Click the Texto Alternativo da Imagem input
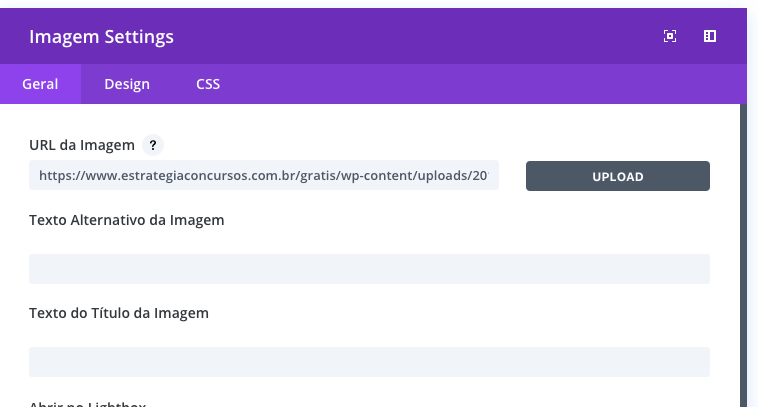The image size is (758, 407). click(369, 269)
